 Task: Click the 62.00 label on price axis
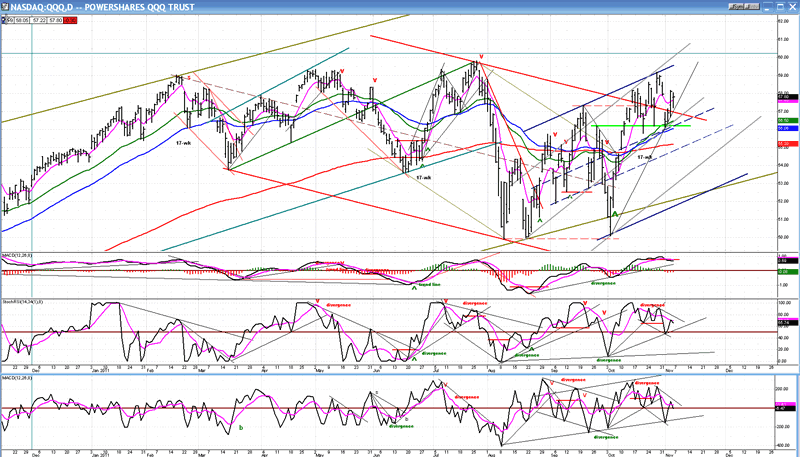[784, 21]
